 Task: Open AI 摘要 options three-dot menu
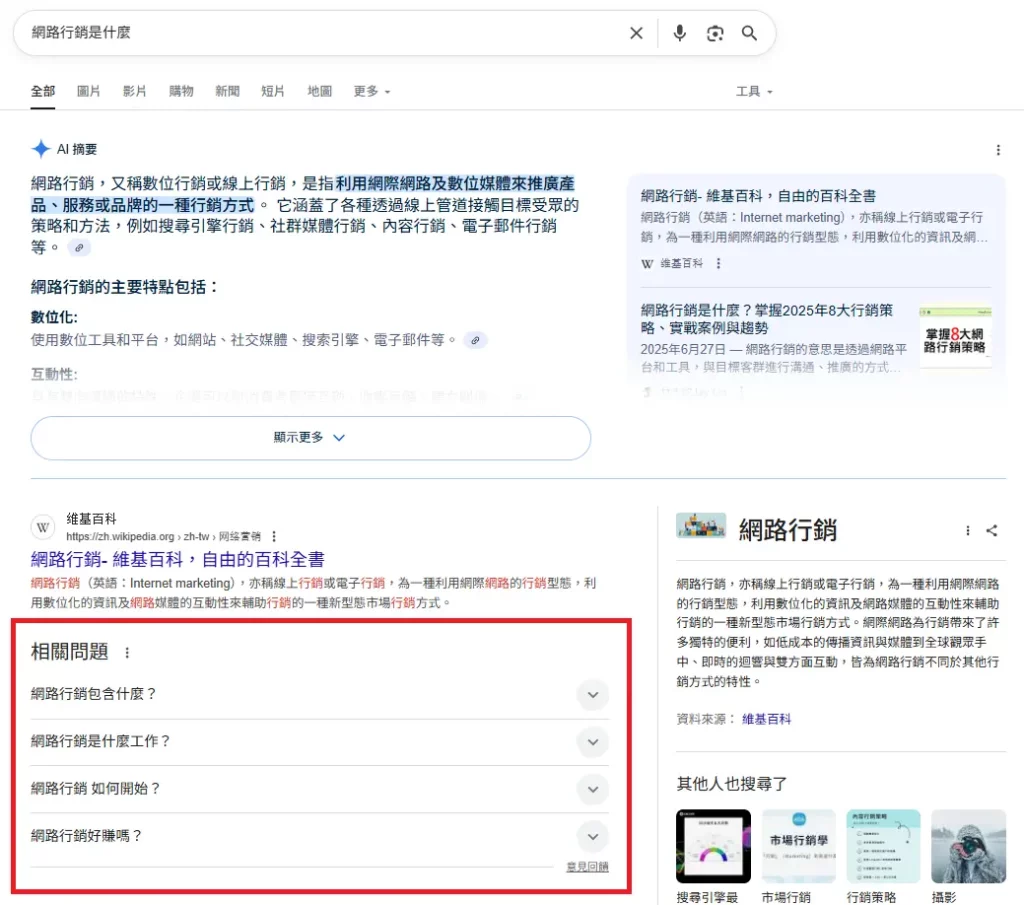point(998,150)
